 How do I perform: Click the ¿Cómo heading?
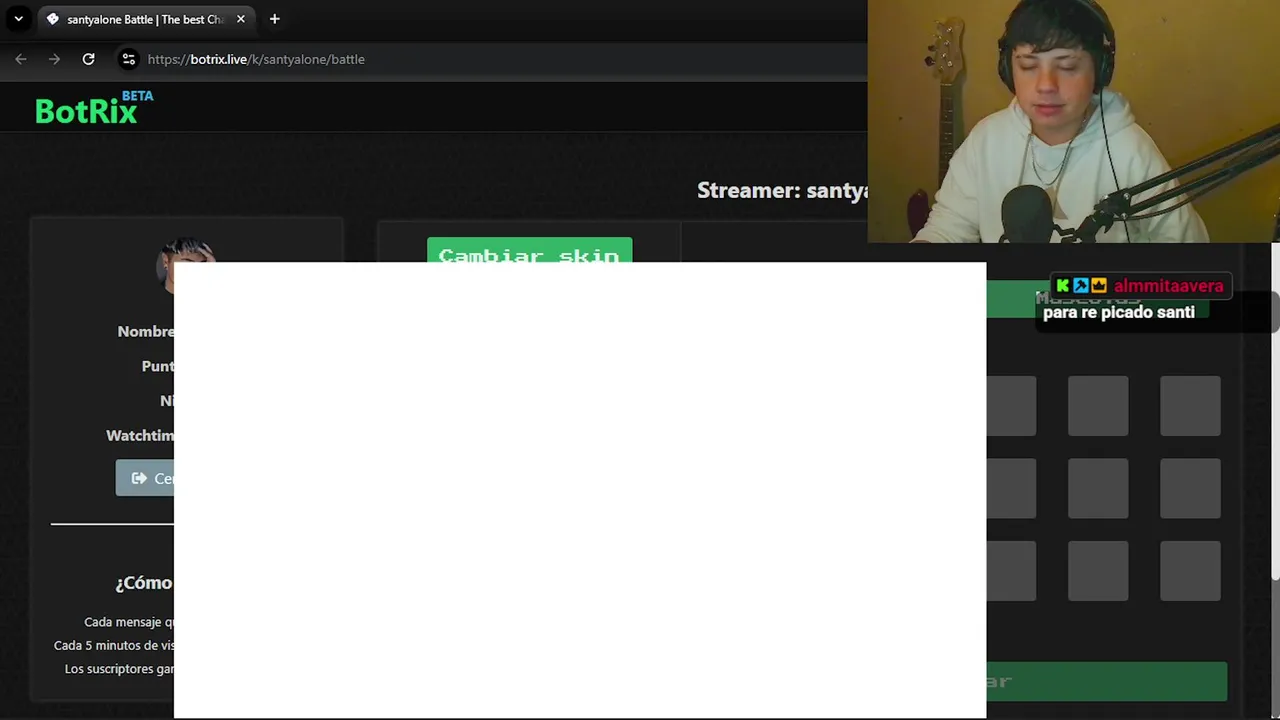[144, 583]
